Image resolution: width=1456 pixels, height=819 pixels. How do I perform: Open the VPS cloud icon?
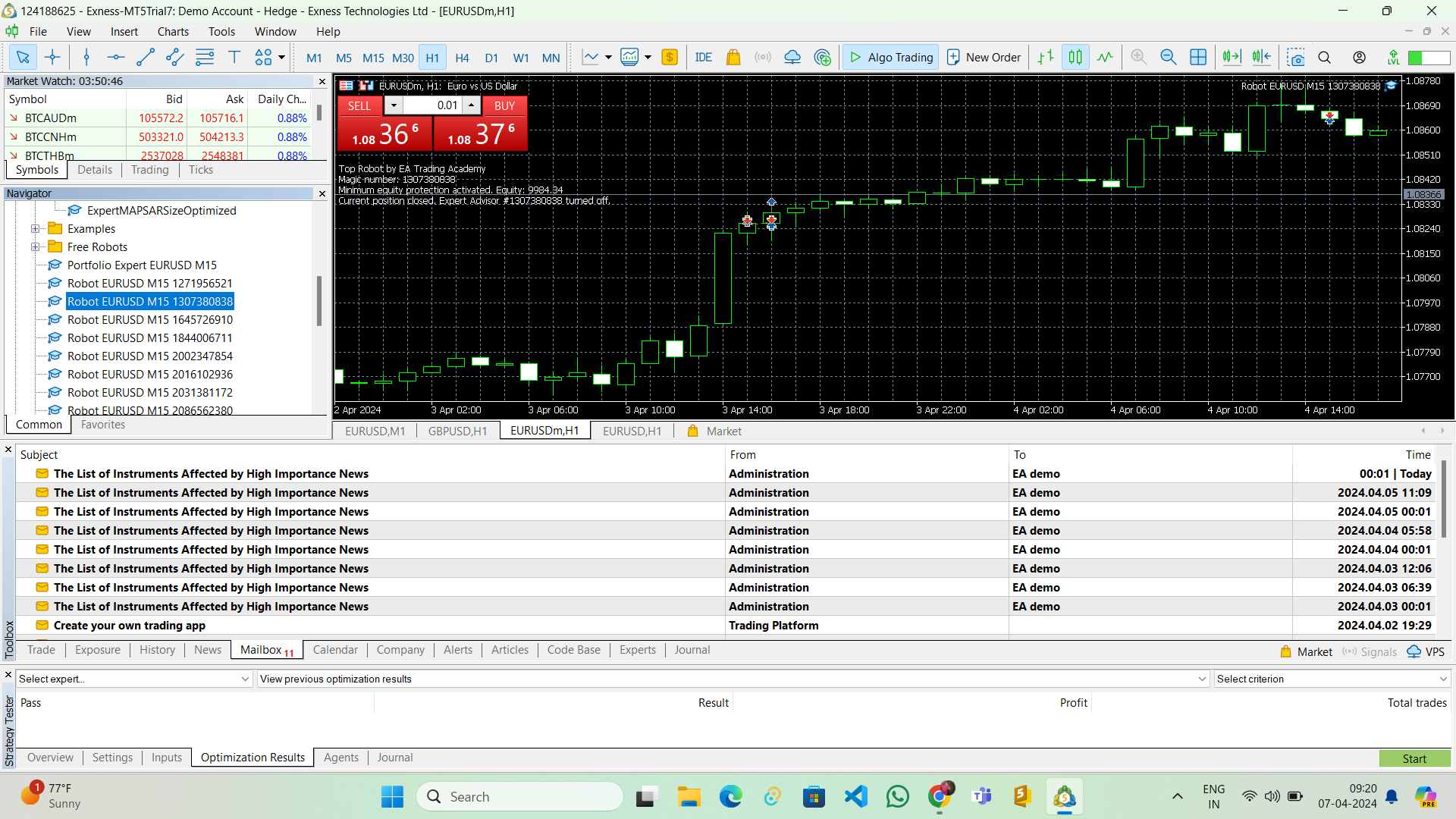coord(792,57)
